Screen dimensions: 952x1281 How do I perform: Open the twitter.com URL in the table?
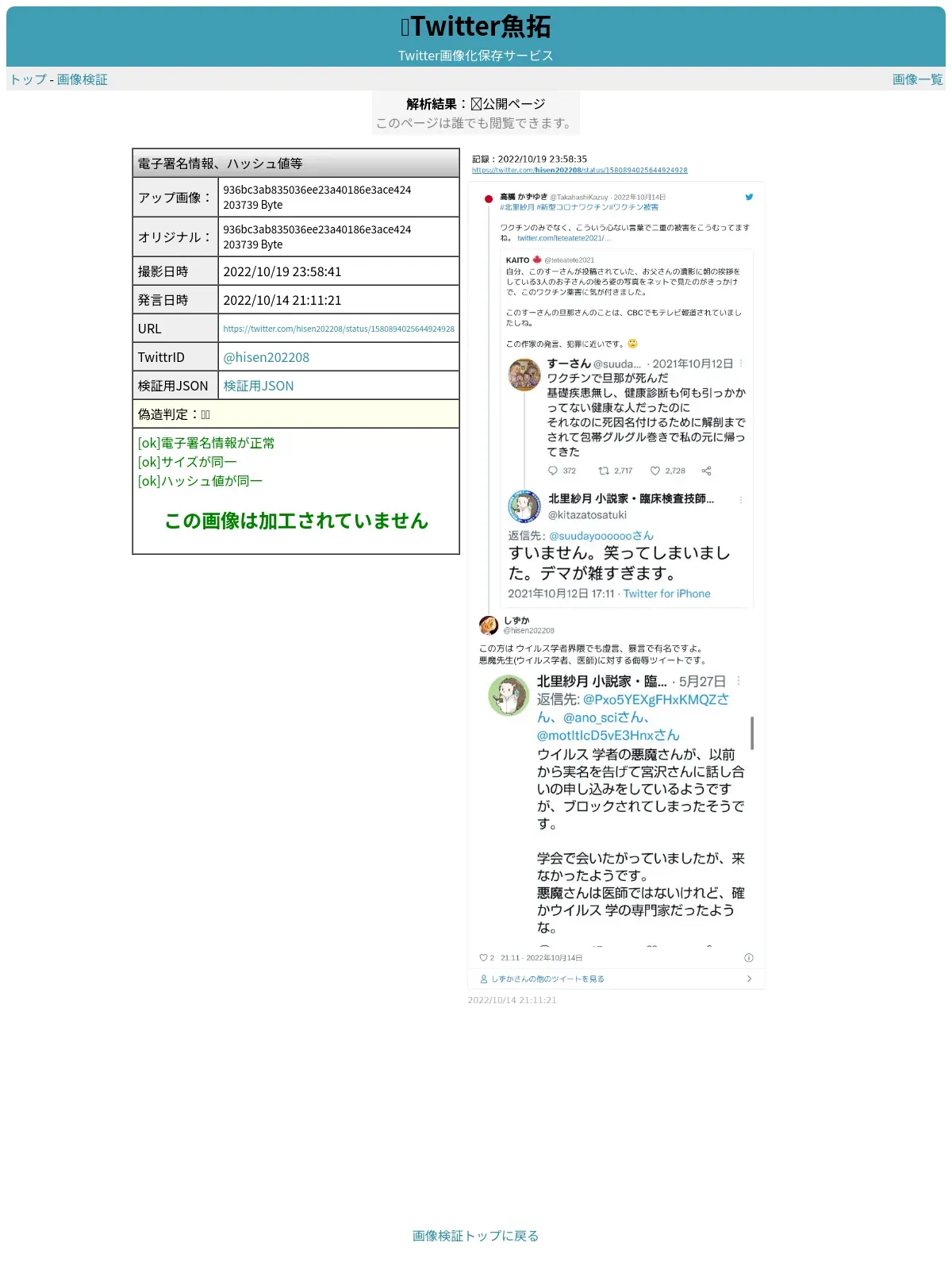(339, 329)
